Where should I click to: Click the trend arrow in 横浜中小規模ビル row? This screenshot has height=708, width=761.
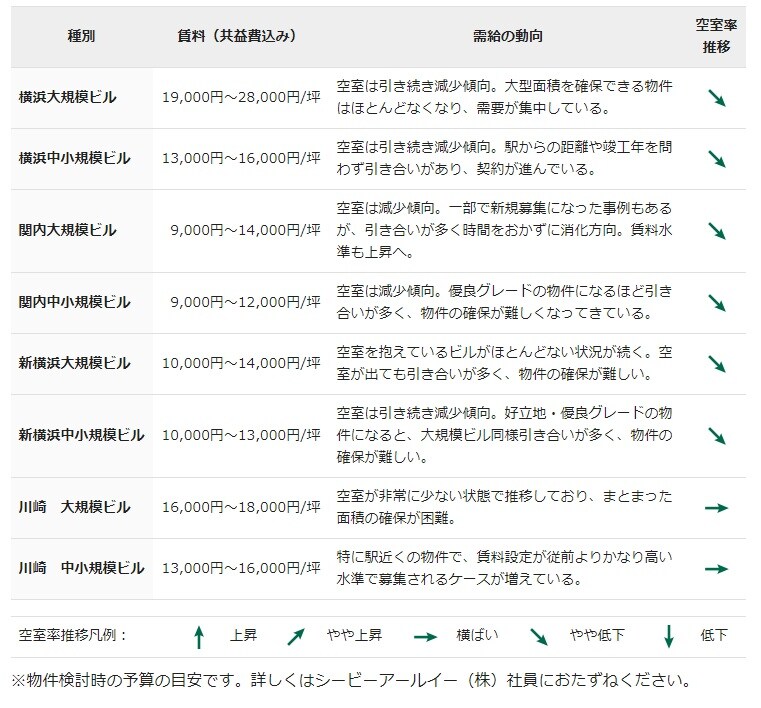[x=716, y=159]
